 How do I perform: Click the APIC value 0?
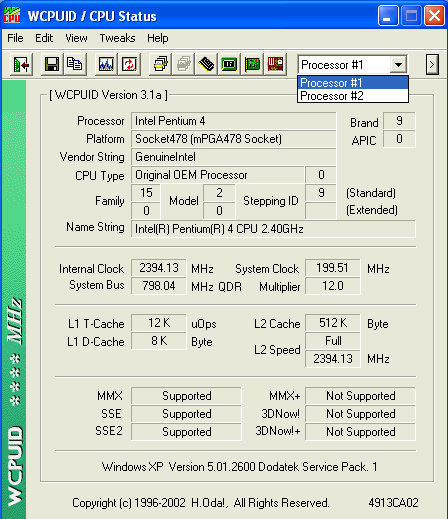(x=399, y=139)
